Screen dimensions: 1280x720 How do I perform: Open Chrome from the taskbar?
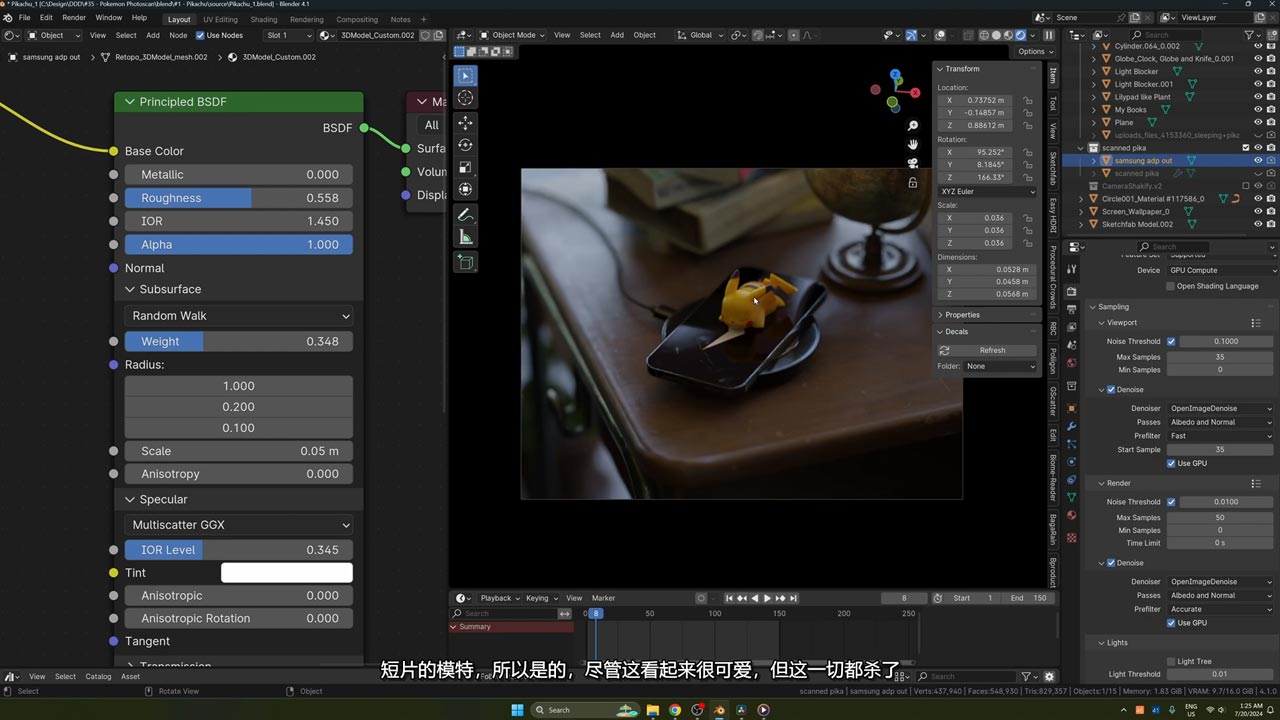coord(675,710)
